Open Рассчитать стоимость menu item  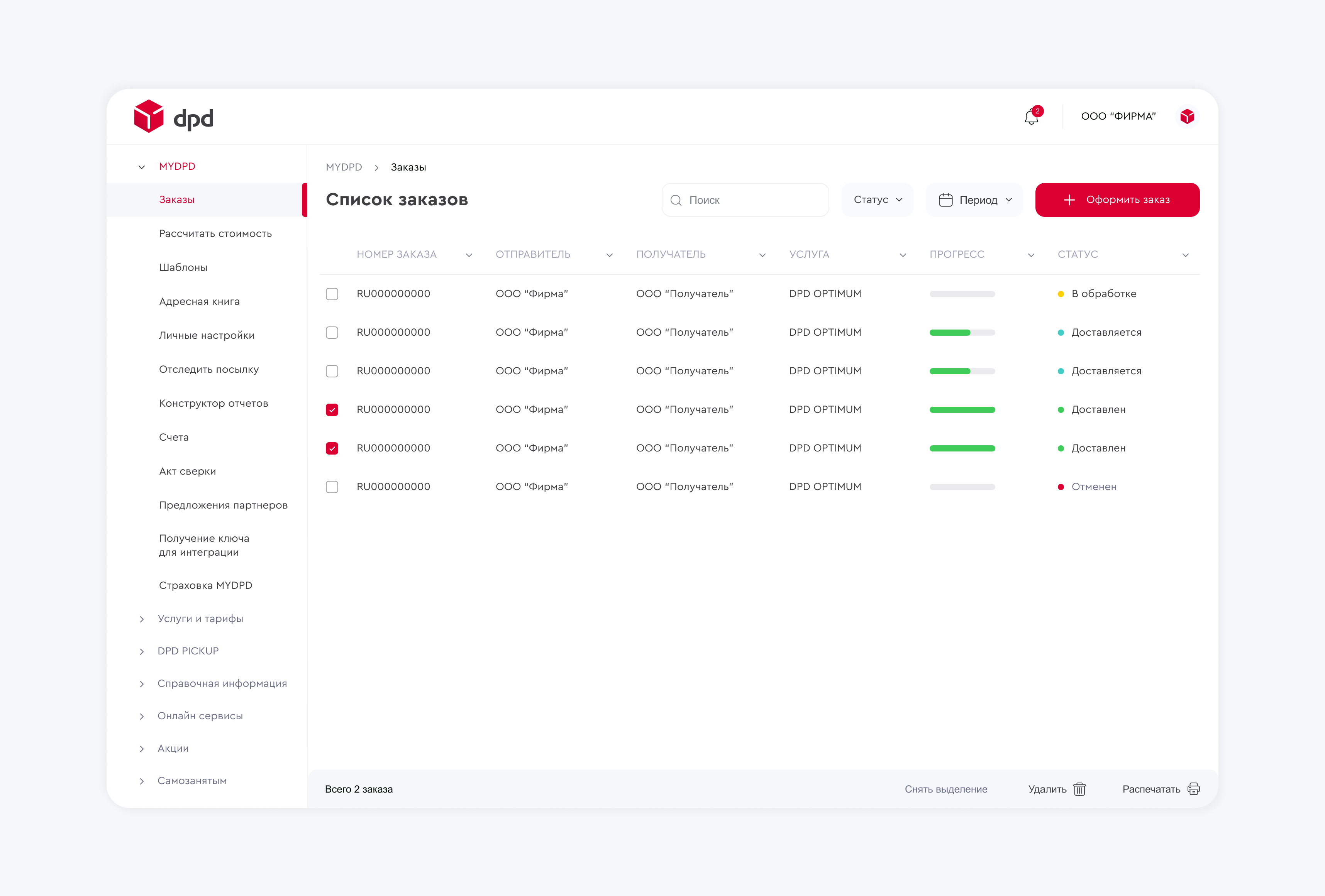coord(215,234)
